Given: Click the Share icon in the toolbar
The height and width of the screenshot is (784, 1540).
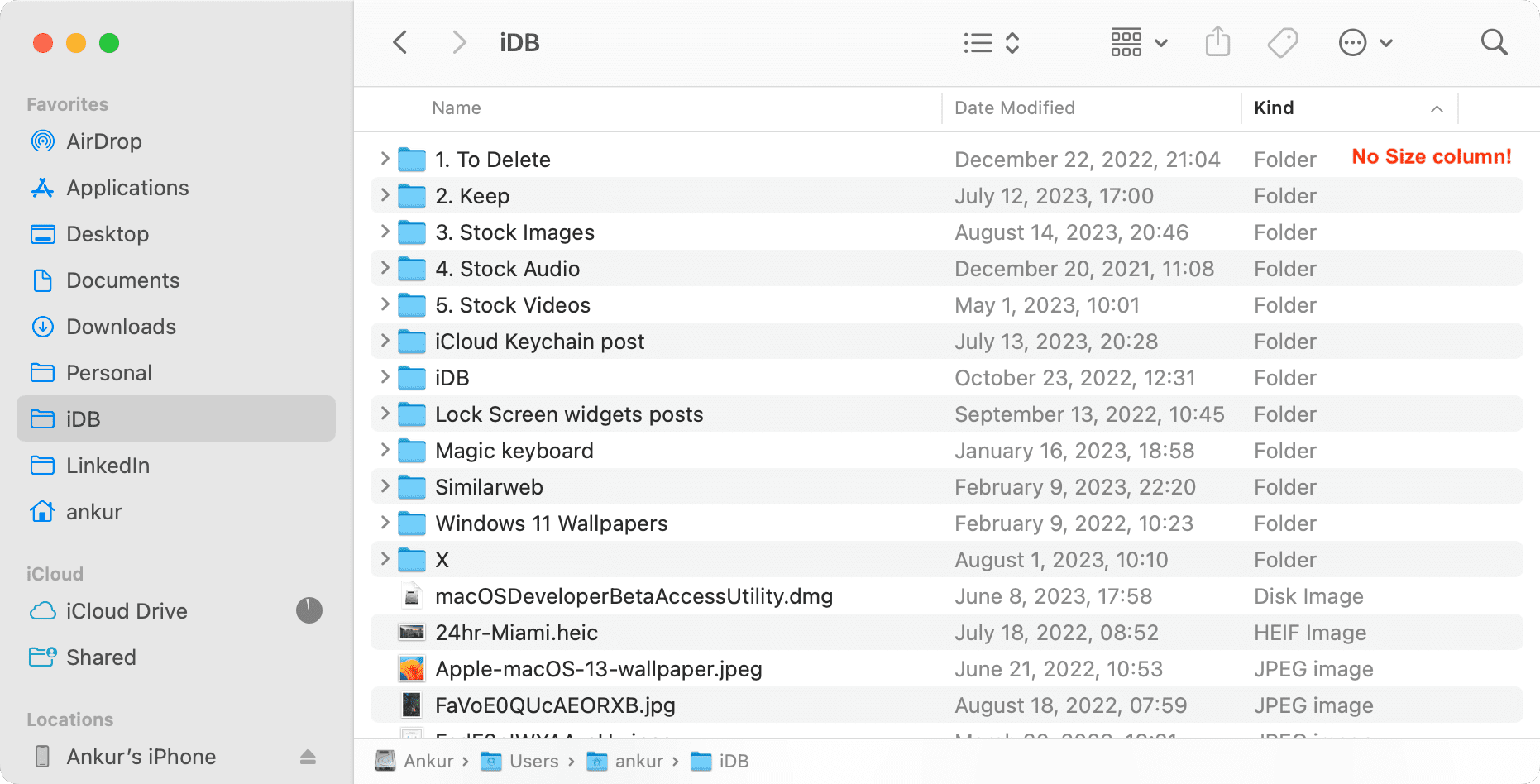Looking at the screenshot, I should 1217,41.
